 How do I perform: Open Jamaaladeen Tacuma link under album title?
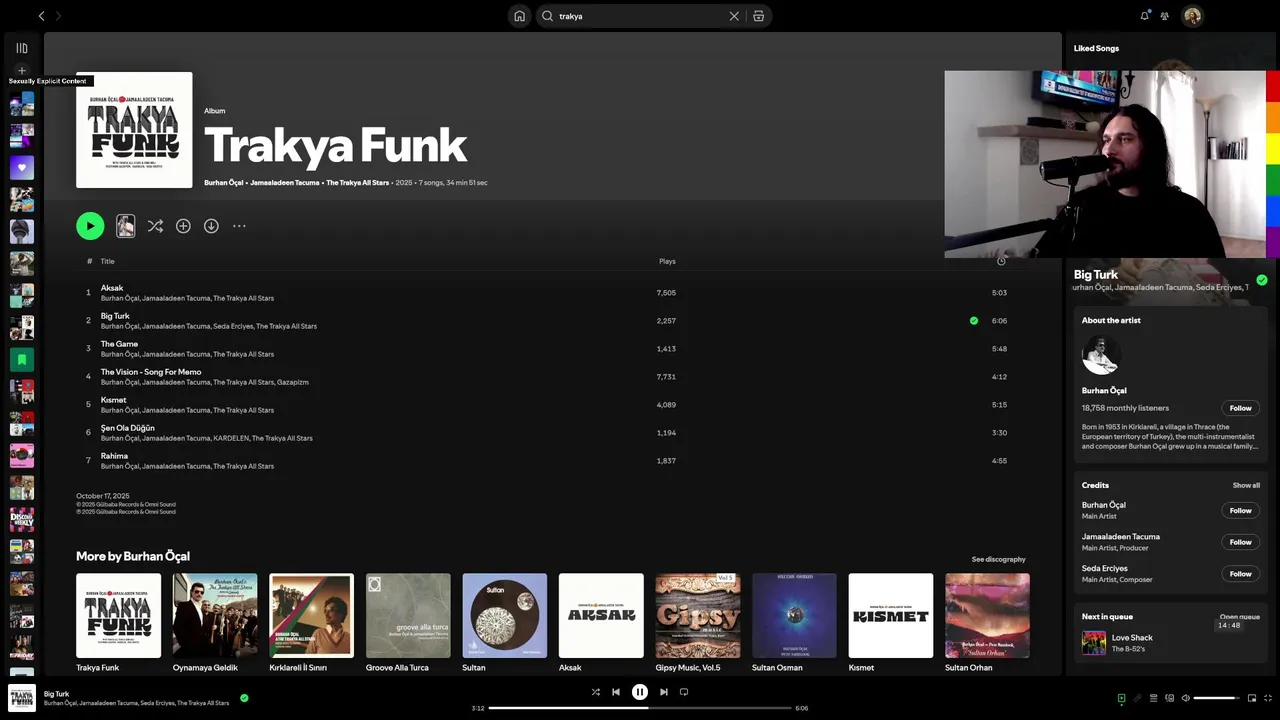pyautogui.click(x=285, y=183)
